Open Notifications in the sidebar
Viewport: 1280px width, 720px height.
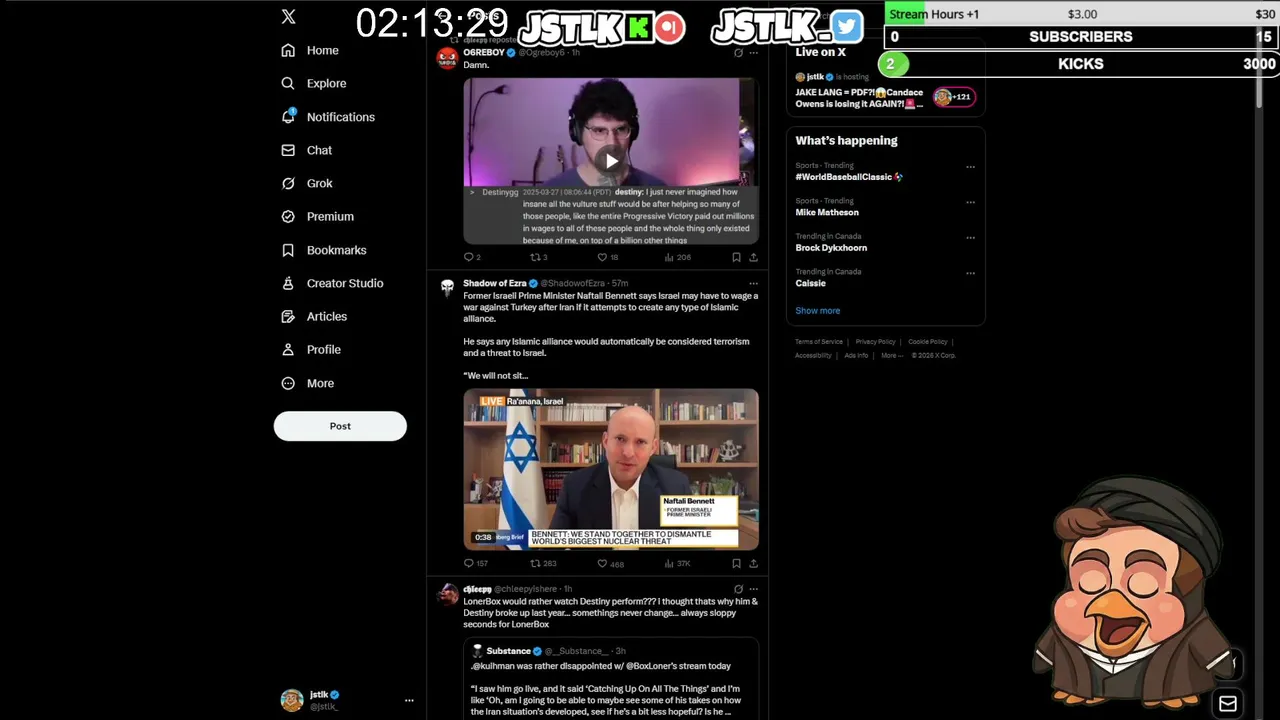coord(328,117)
